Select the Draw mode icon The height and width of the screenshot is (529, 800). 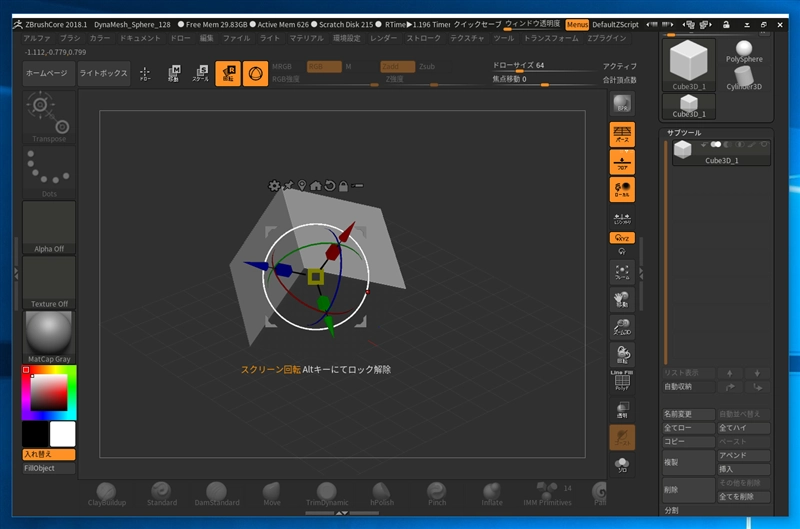pos(145,73)
